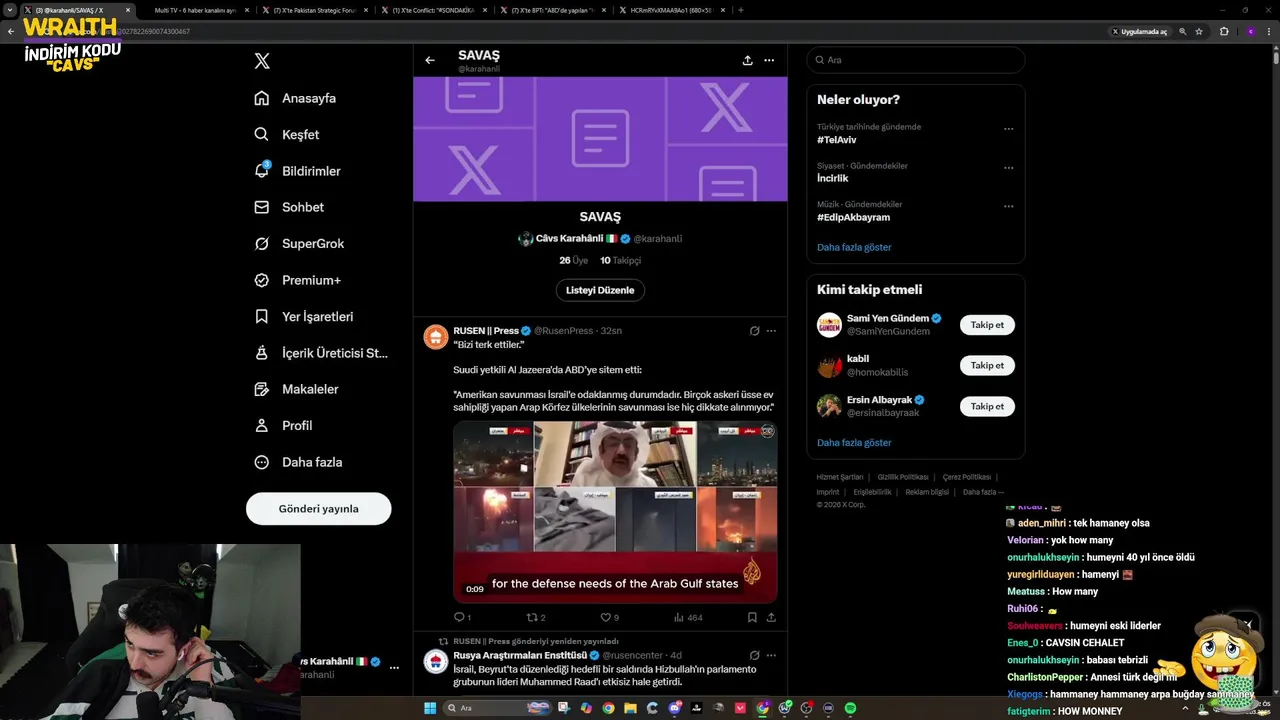The image size is (1280, 720).
Task: Open Keşfet search page
Action: click(x=287, y=134)
